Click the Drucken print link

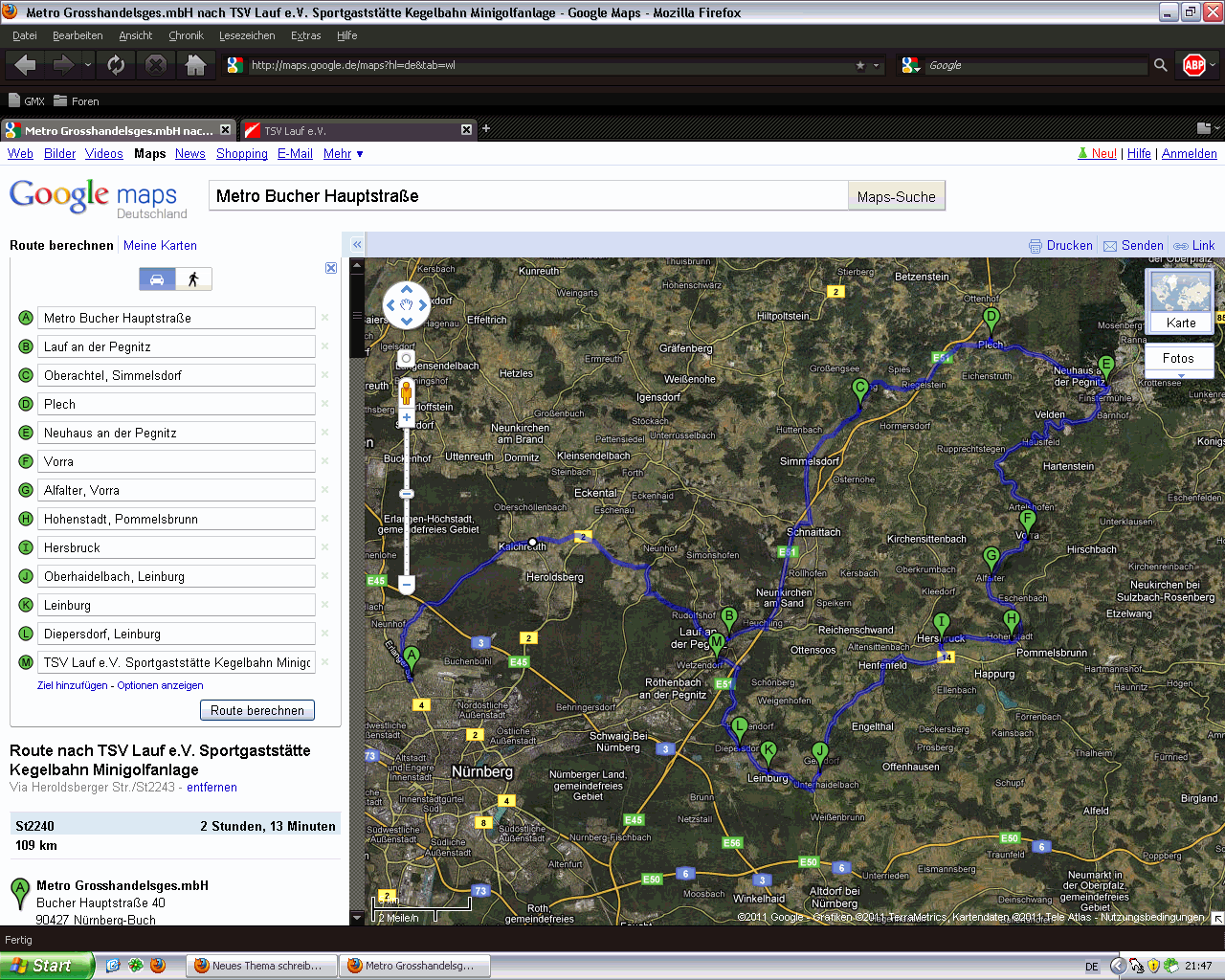1060,245
